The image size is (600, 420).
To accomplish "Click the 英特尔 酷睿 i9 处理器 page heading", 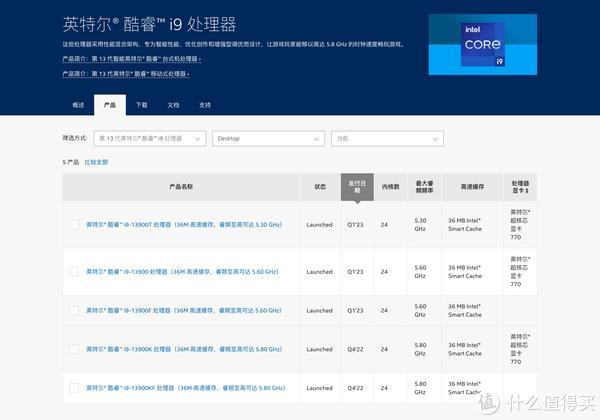I will tap(149, 24).
